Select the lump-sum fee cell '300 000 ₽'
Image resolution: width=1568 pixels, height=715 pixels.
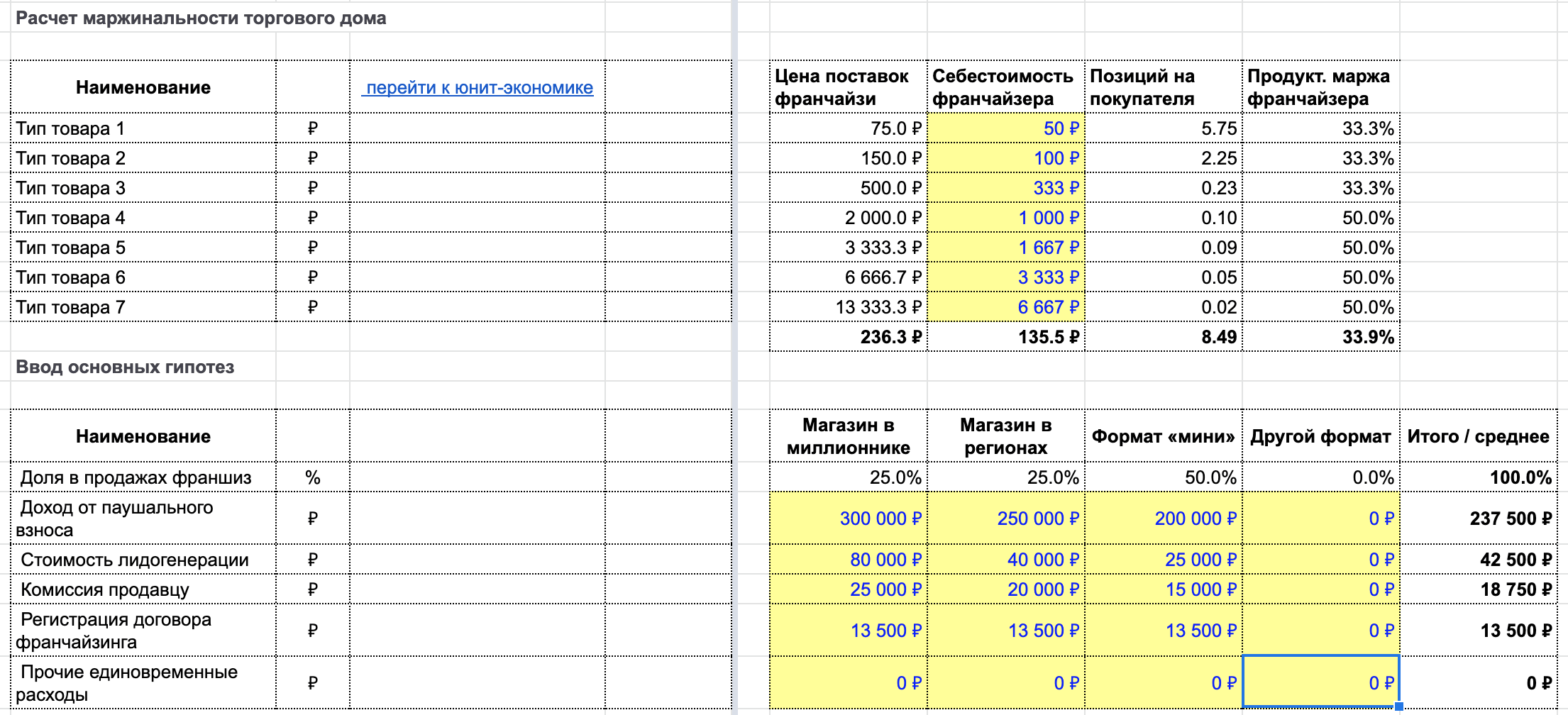point(849,519)
